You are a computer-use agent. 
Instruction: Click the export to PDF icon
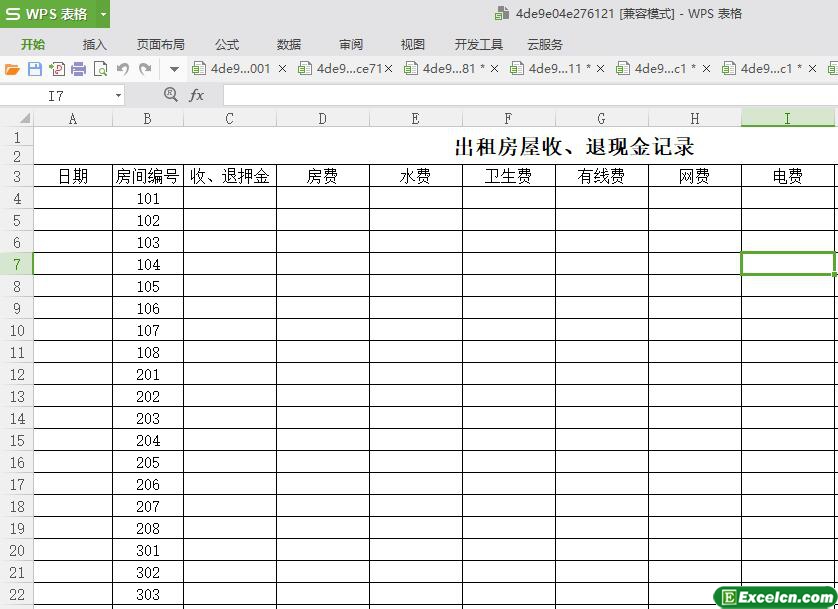pos(57,69)
